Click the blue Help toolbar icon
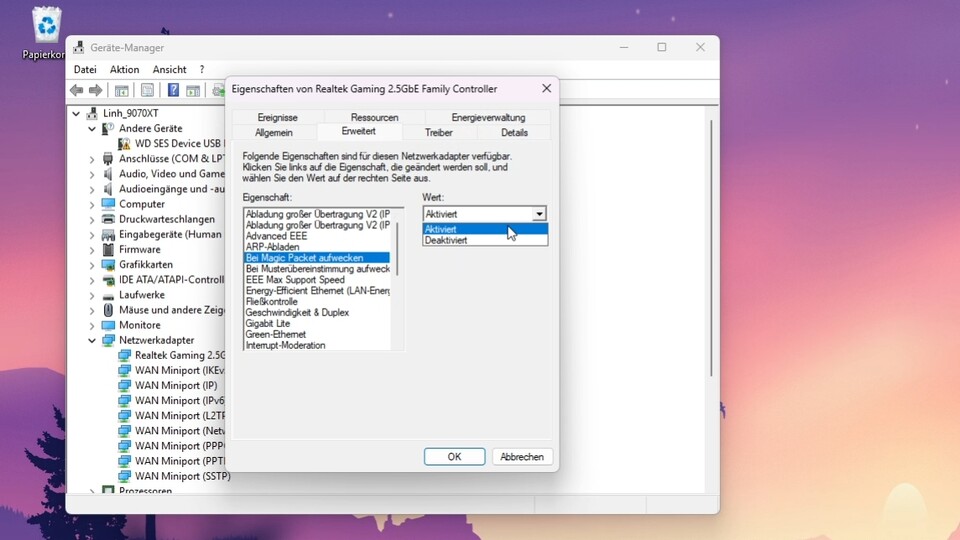Image resolution: width=960 pixels, height=540 pixels. [x=173, y=91]
